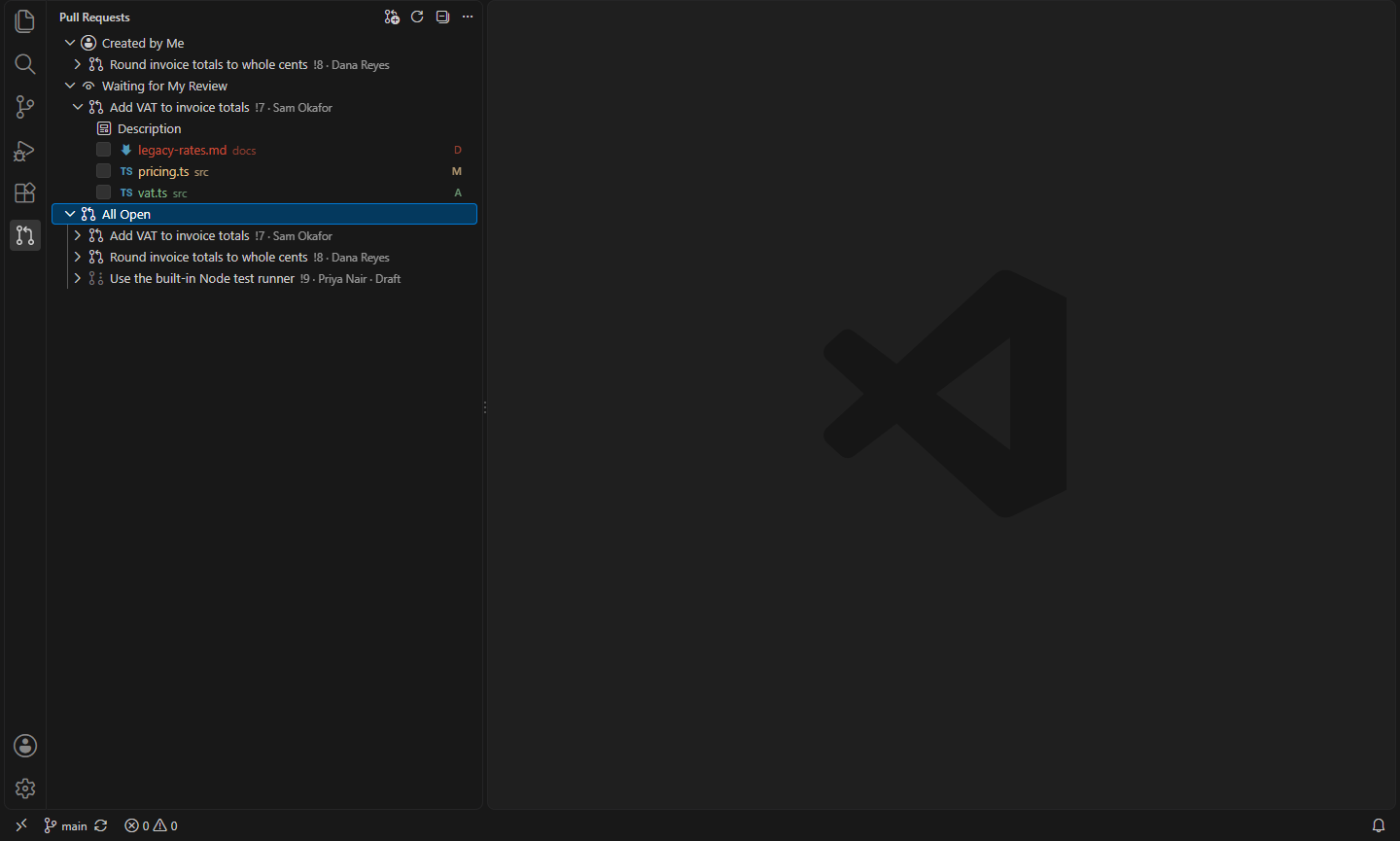Open the Pull Requests more actions menu
Viewport: 1400px width, 841px height.
tap(468, 17)
